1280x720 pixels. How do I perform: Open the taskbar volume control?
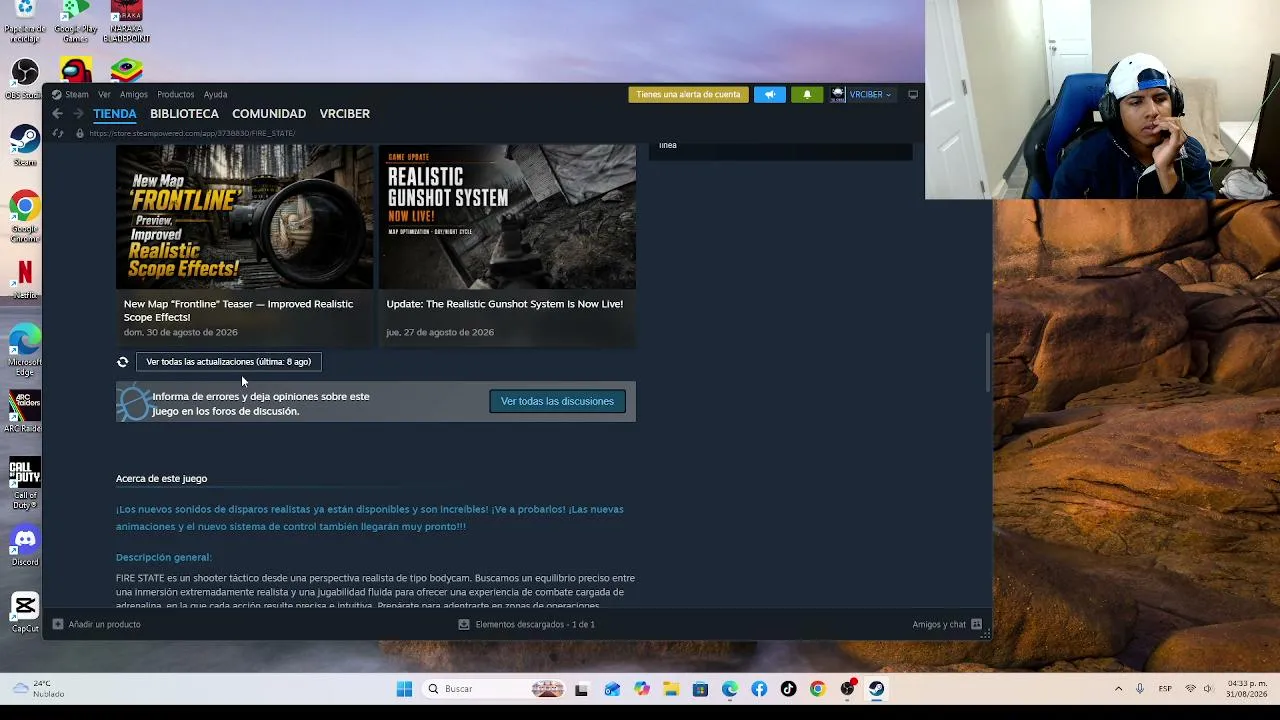click(1208, 689)
